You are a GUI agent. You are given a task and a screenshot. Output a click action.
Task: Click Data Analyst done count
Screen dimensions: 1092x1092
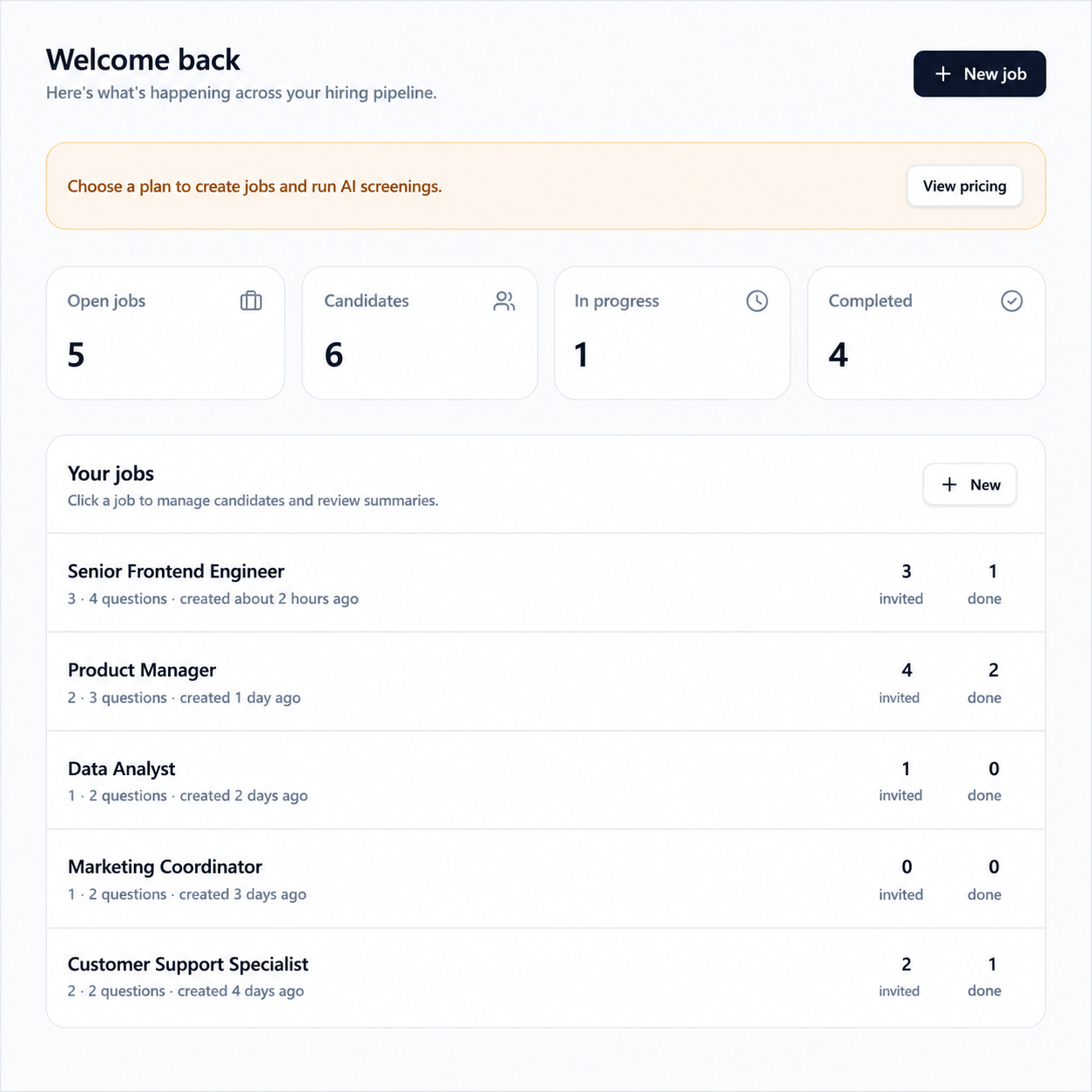[994, 769]
